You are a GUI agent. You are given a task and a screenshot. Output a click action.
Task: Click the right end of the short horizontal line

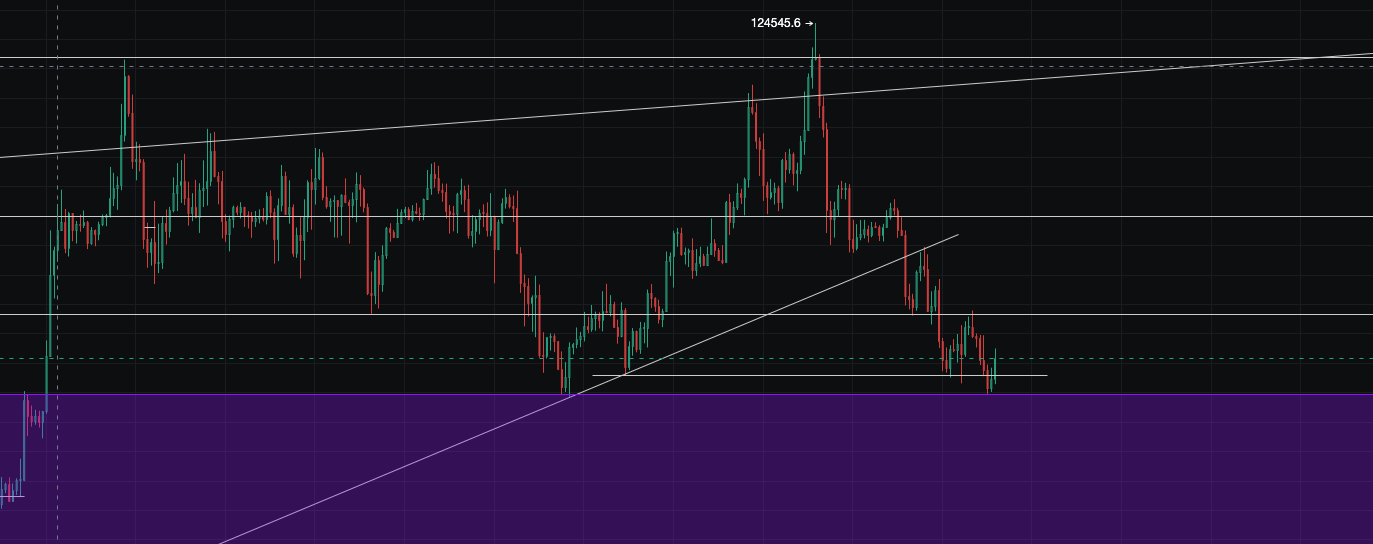[1046, 376]
